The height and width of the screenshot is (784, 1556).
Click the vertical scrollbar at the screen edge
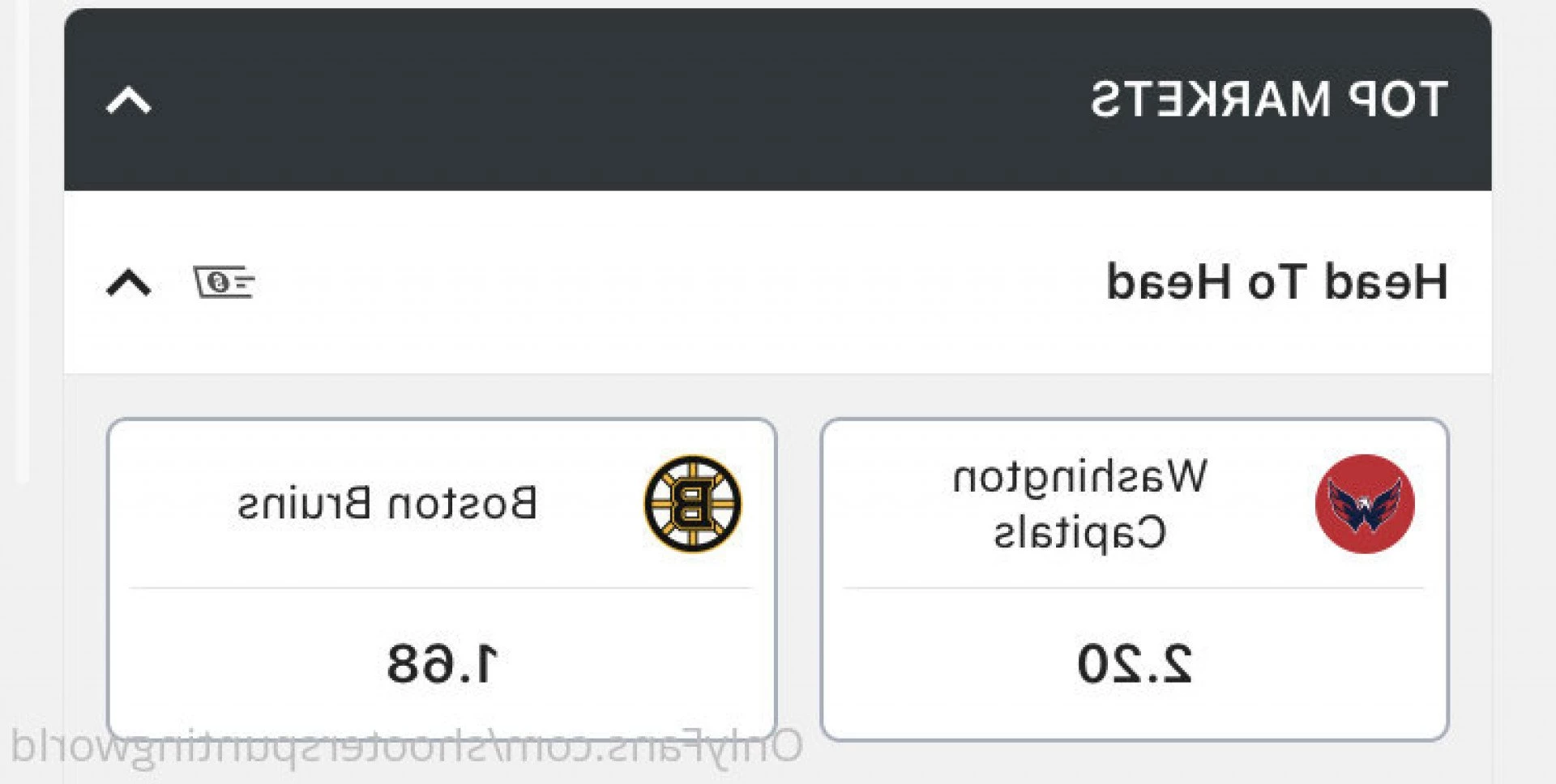point(22,243)
